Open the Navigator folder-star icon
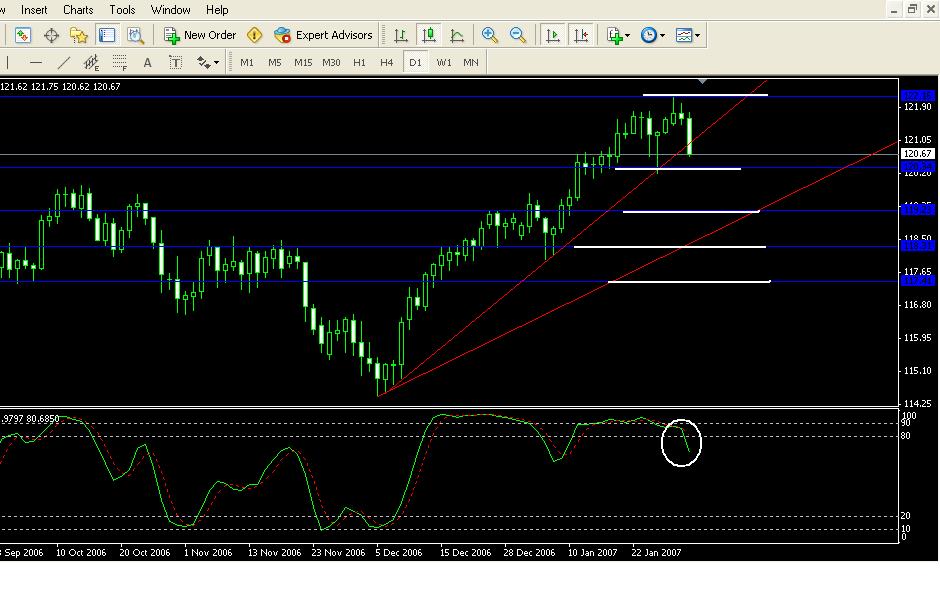Viewport: 940px width, 606px height. tap(79, 35)
